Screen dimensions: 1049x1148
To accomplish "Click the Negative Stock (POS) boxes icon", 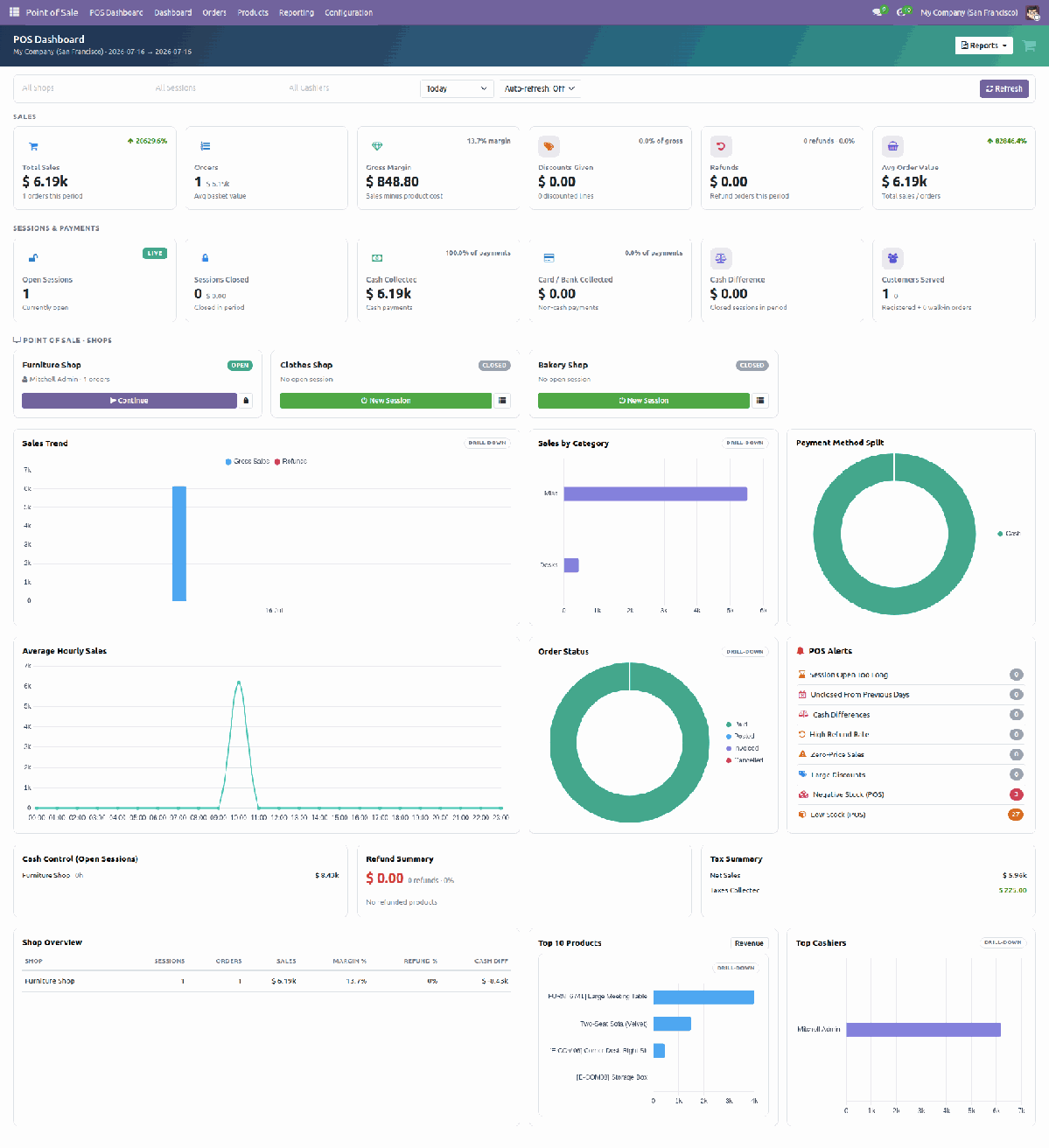I will (x=802, y=794).
